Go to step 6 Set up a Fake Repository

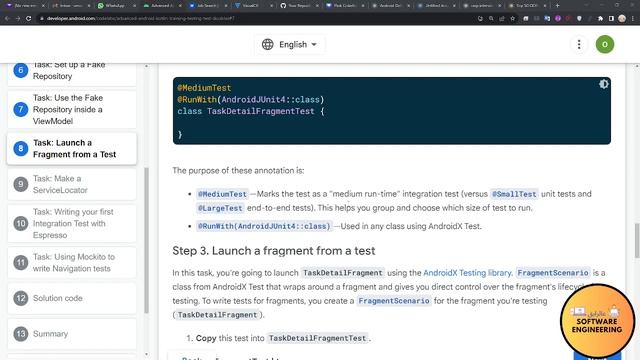(x=72, y=73)
